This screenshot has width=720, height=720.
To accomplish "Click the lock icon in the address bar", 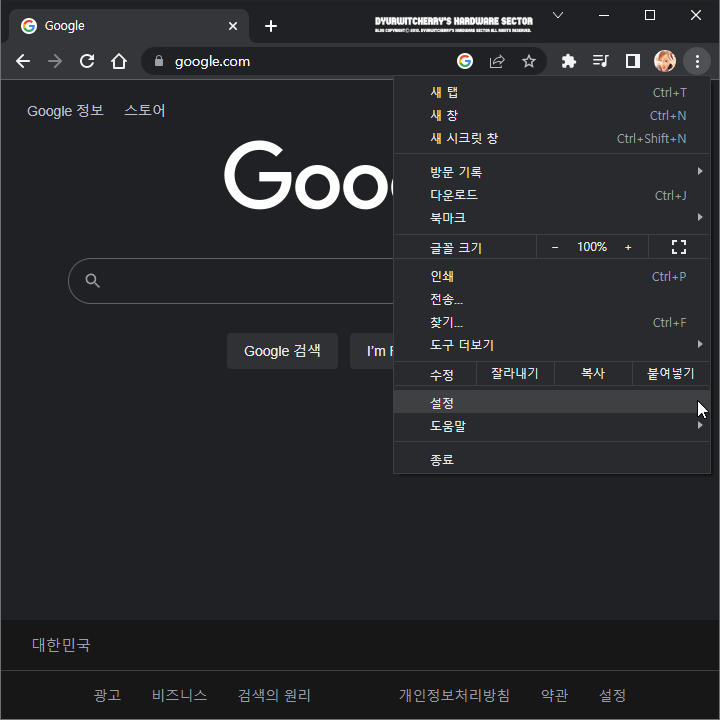I will (159, 61).
